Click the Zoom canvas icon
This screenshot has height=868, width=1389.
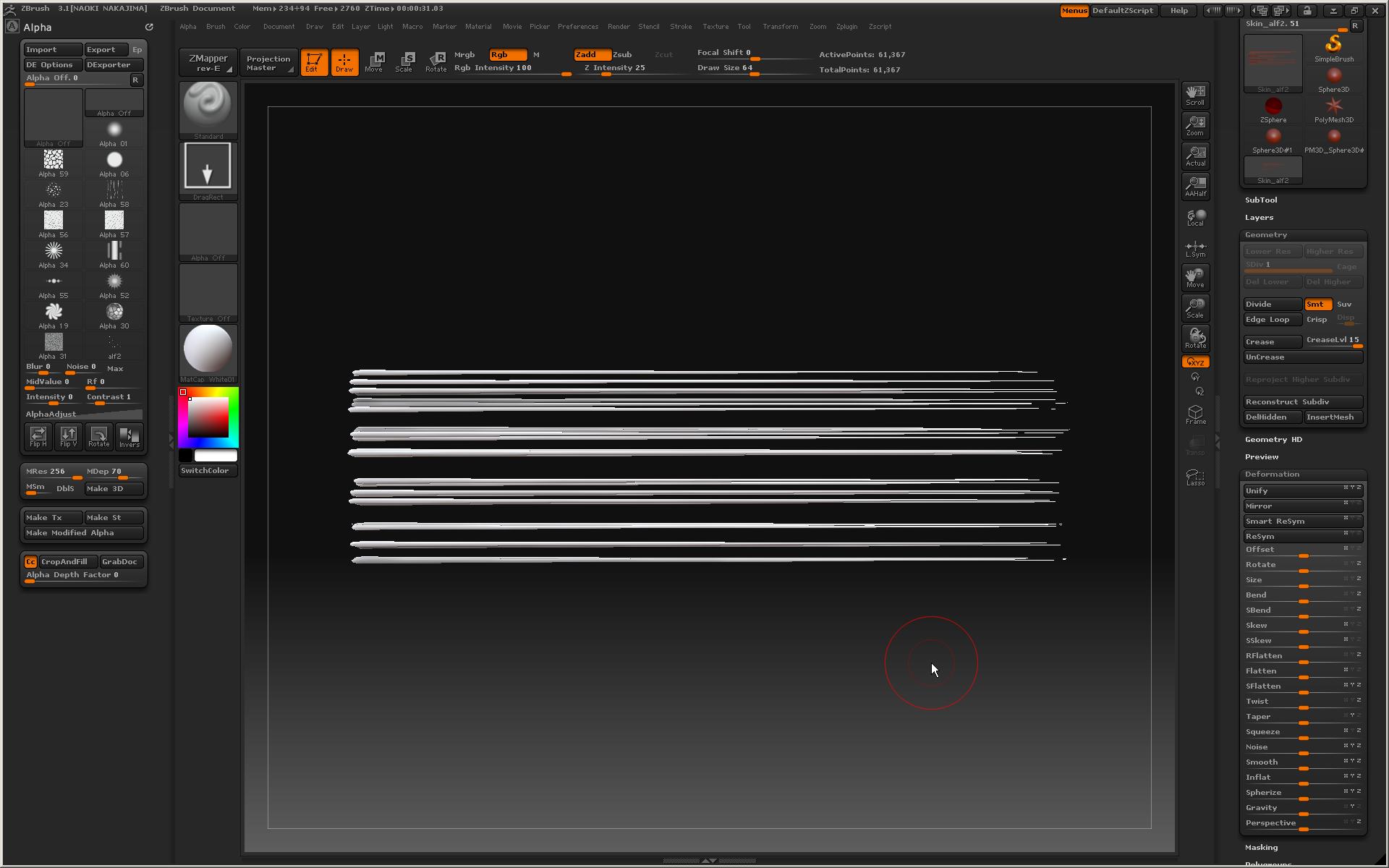[x=1195, y=125]
